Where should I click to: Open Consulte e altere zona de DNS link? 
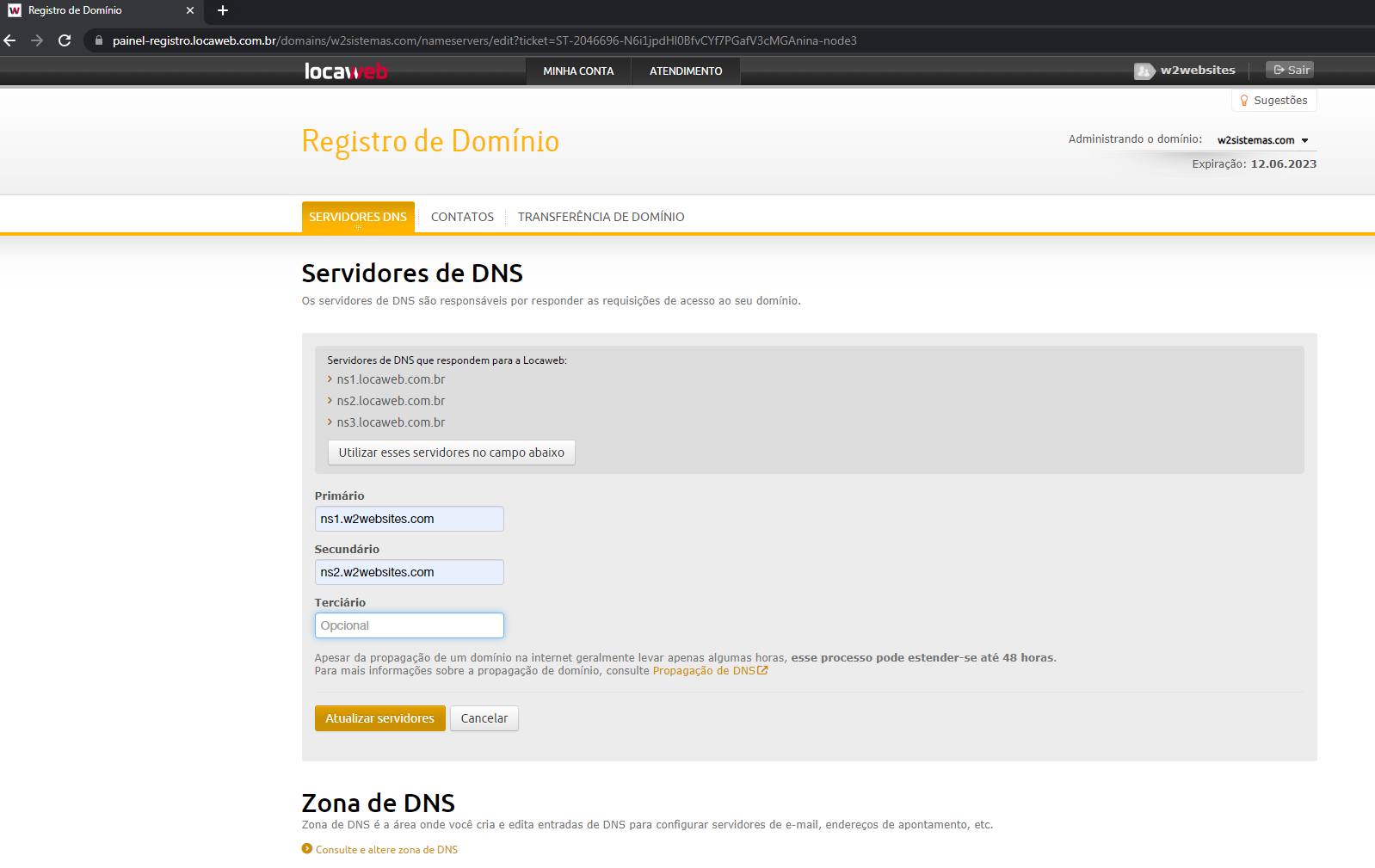(x=386, y=850)
